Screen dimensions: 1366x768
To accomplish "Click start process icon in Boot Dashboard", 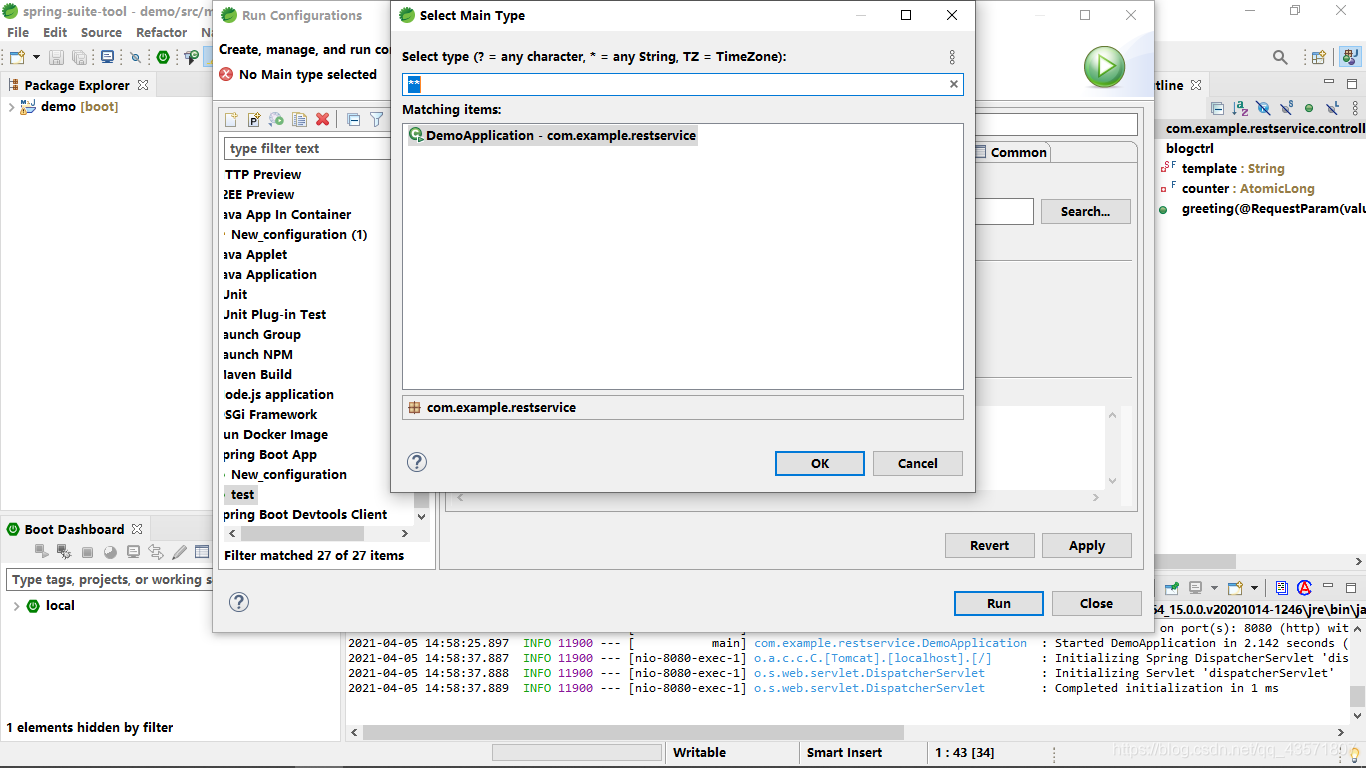I will click(x=42, y=552).
